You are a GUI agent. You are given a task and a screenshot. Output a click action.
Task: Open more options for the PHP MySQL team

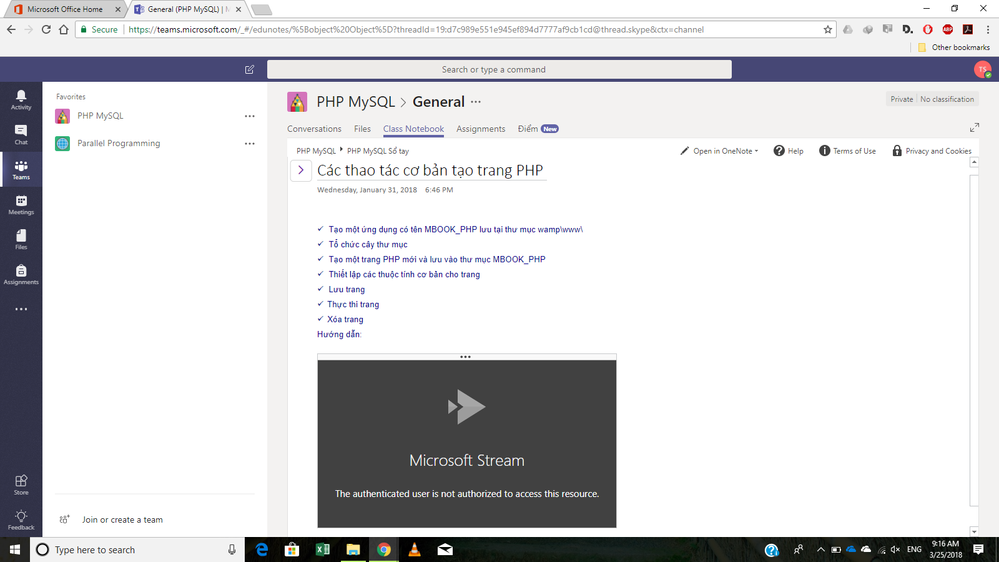tap(250, 116)
